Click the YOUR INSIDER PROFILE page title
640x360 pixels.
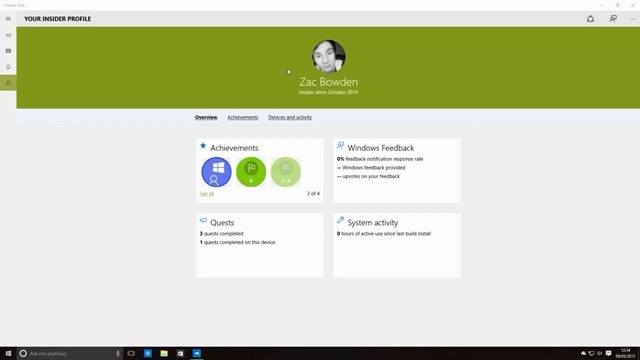[x=58, y=19]
